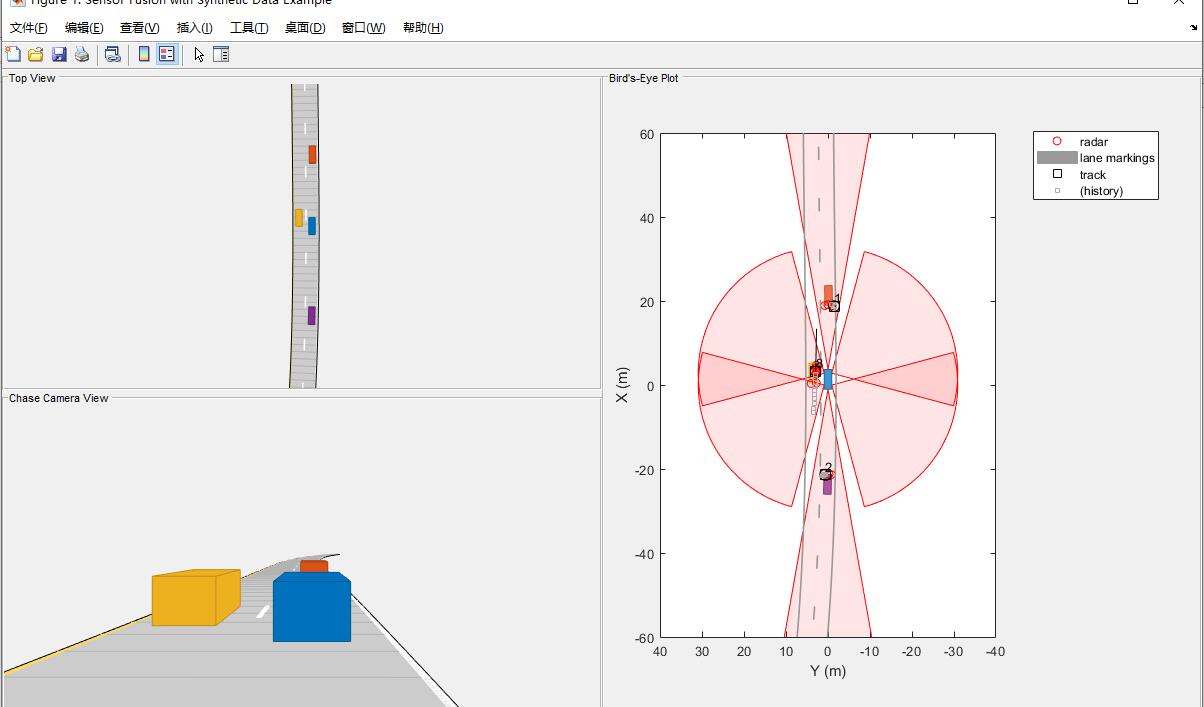Maximize the figure window
The image size is (1204, 707).
[x=1133, y=3]
